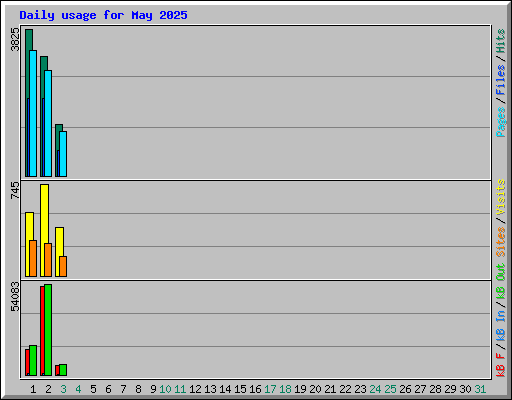Click the kB F legend label
The width and height of the screenshot is (512, 400).
point(500,365)
